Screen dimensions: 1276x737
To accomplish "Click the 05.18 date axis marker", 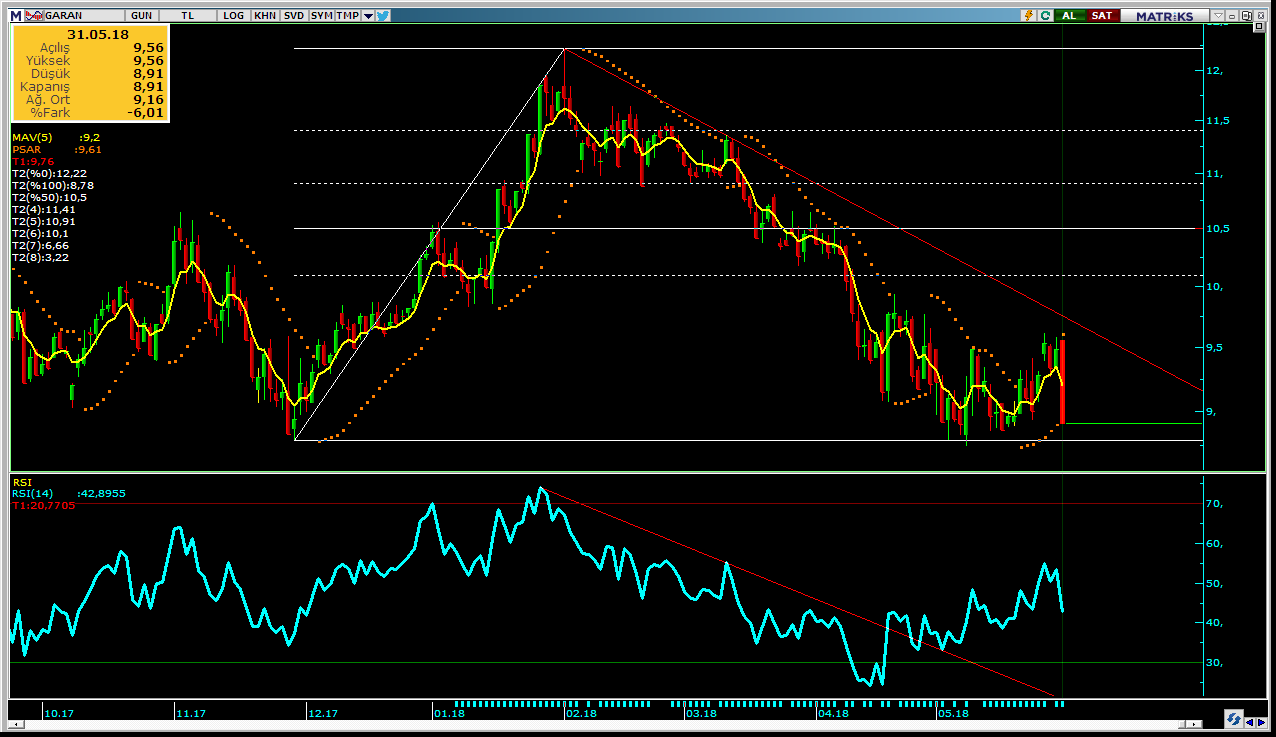I will point(953,713).
